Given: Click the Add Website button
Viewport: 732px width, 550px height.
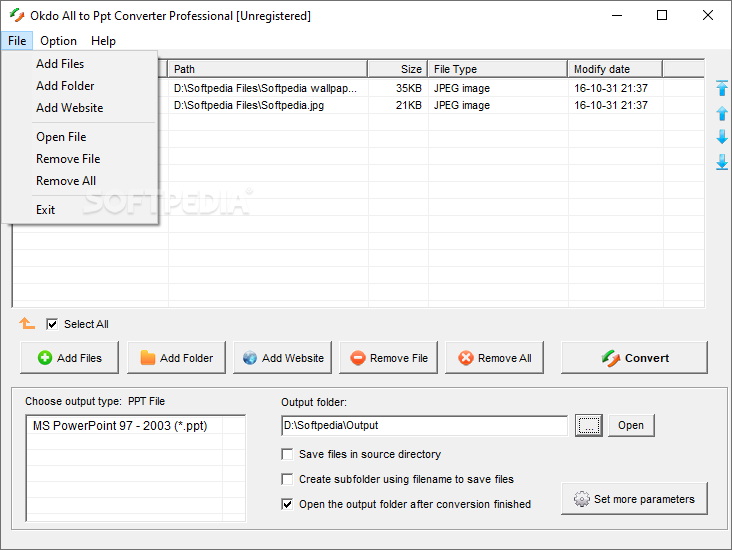Looking at the screenshot, I should point(282,358).
